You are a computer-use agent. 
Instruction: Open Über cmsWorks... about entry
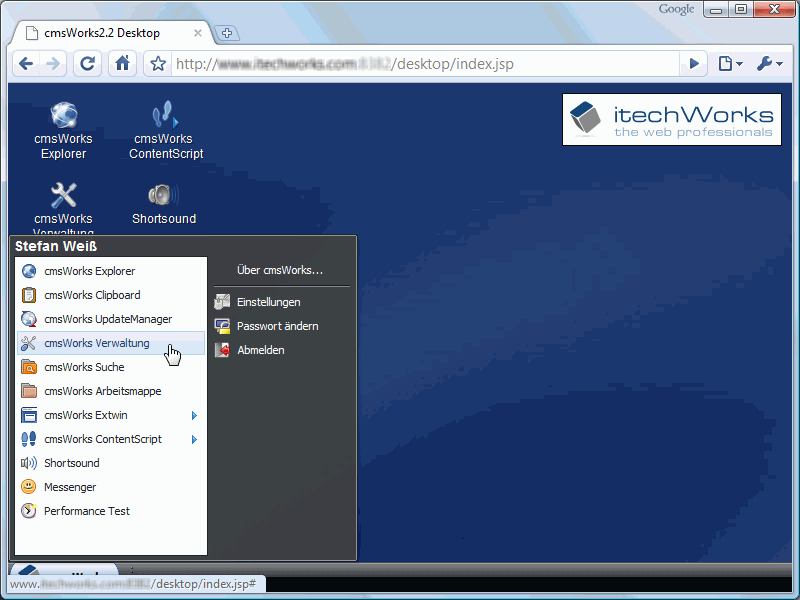pos(280,270)
